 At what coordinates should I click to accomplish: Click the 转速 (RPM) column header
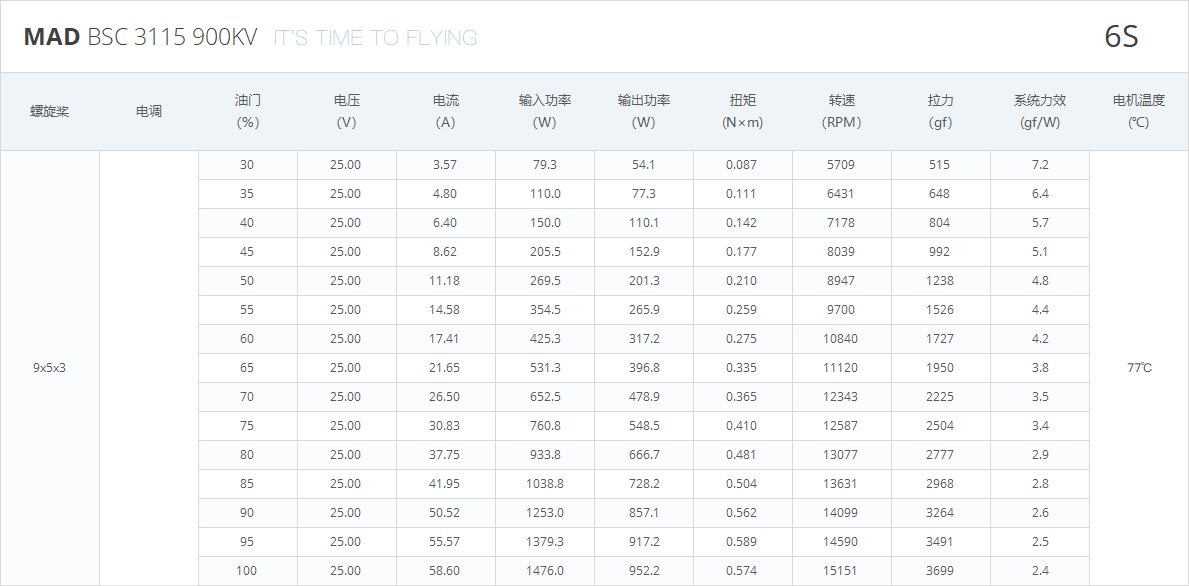tap(842, 111)
